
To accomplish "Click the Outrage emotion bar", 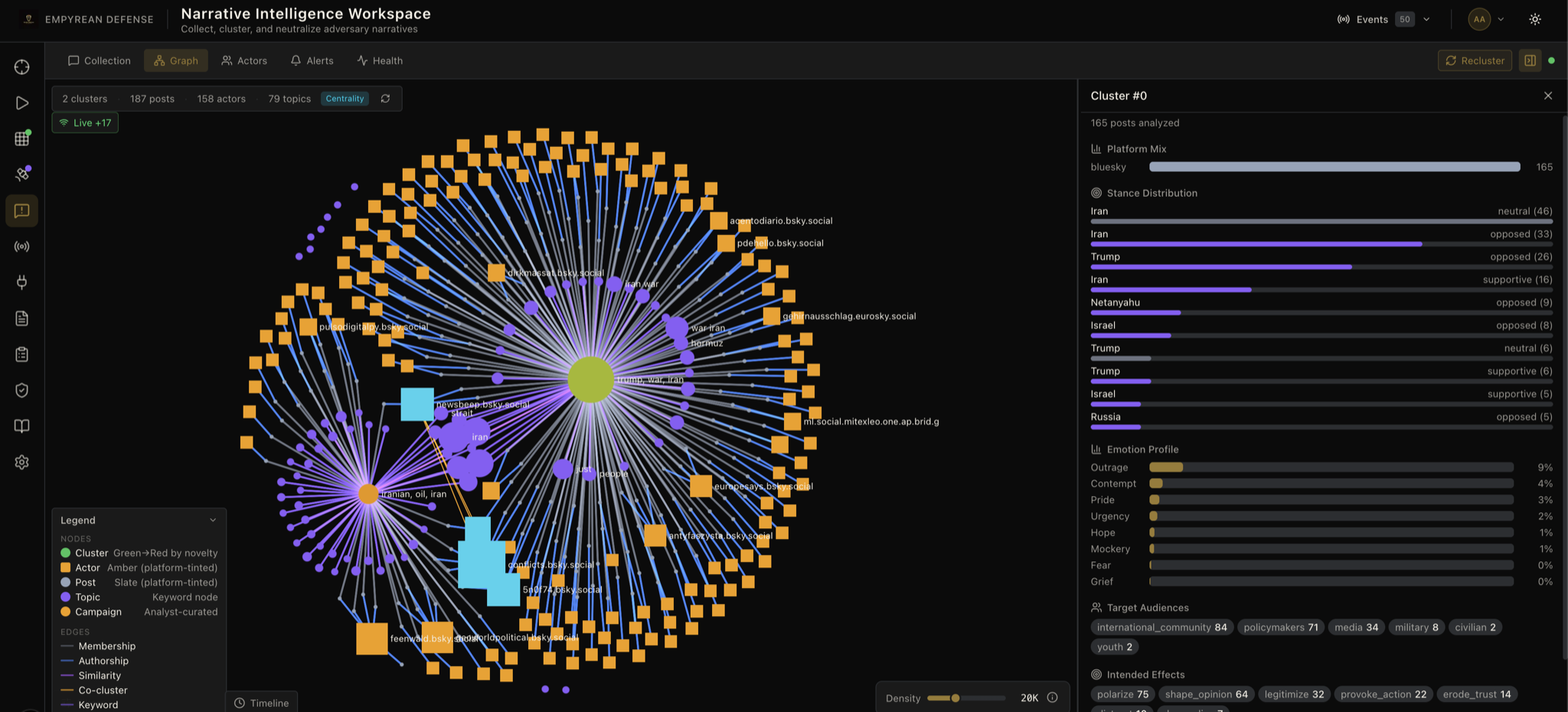I will click(1331, 467).
